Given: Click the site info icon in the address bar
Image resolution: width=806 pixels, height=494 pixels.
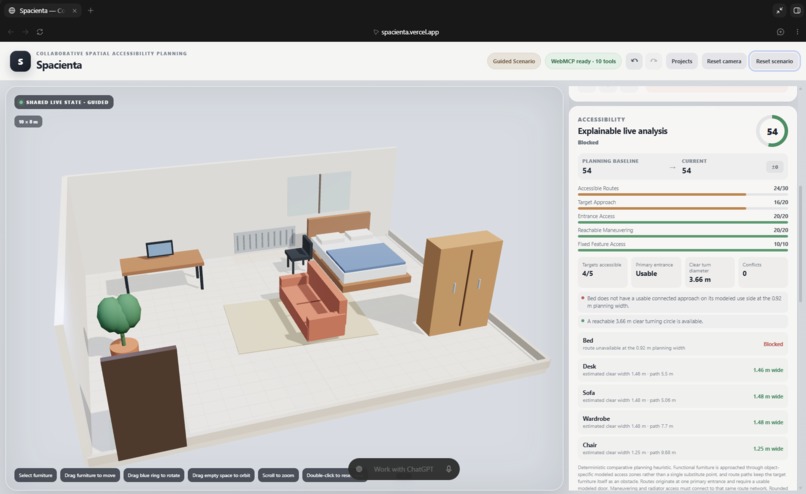Looking at the screenshot, I should (376, 32).
